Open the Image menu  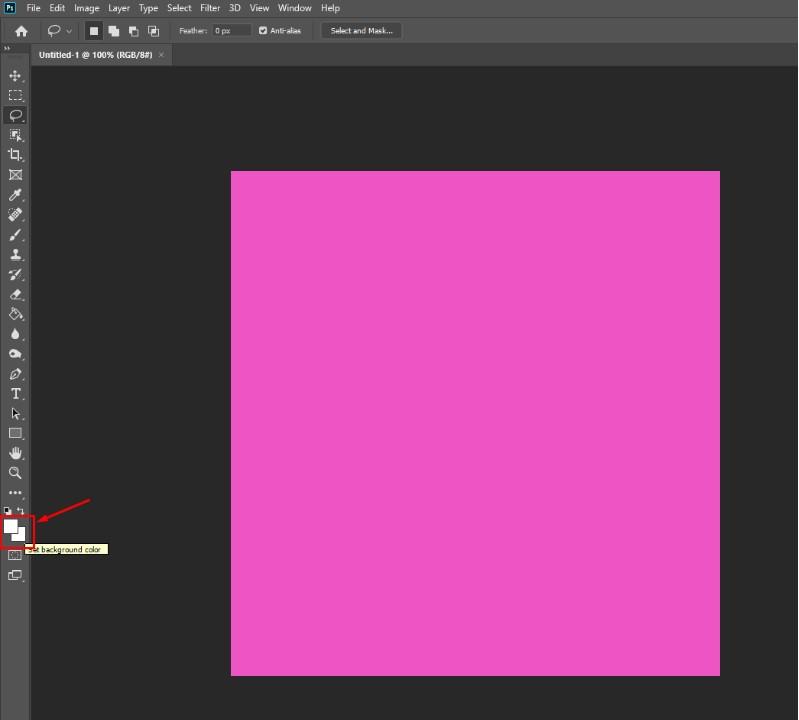(87, 8)
